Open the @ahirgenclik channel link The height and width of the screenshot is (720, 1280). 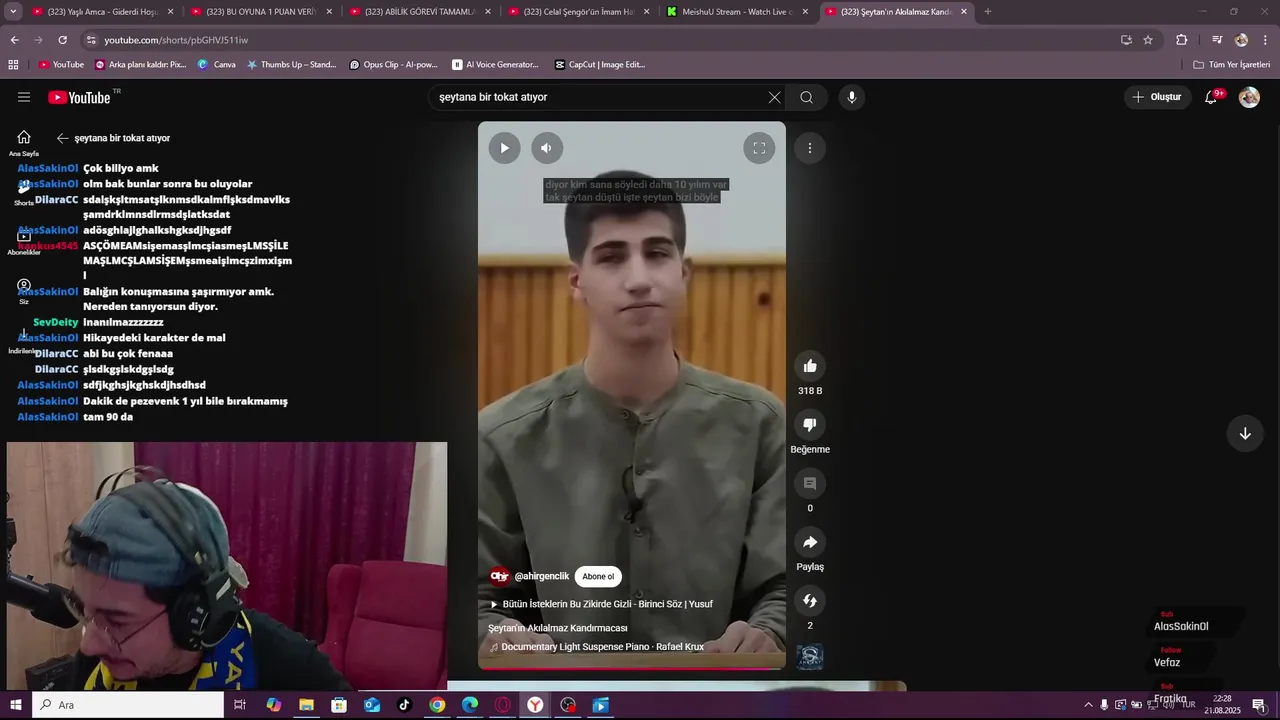point(541,576)
